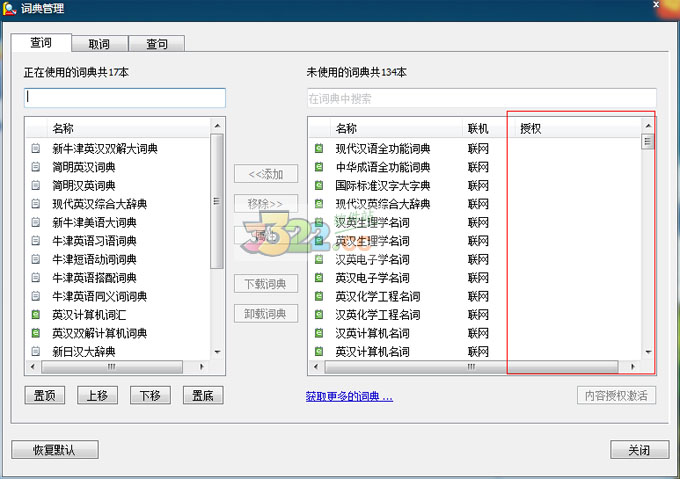Click the <<添加 button
Screen dimensions: 680x479
click(x=266, y=174)
